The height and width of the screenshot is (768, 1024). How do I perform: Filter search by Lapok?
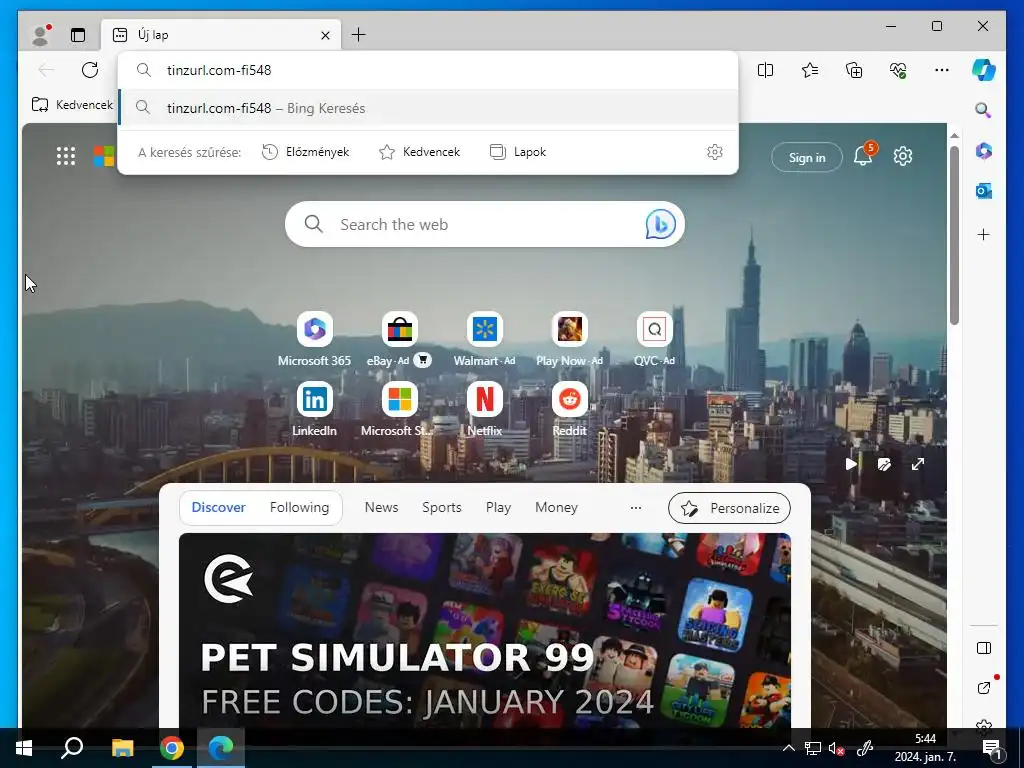(518, 152)
